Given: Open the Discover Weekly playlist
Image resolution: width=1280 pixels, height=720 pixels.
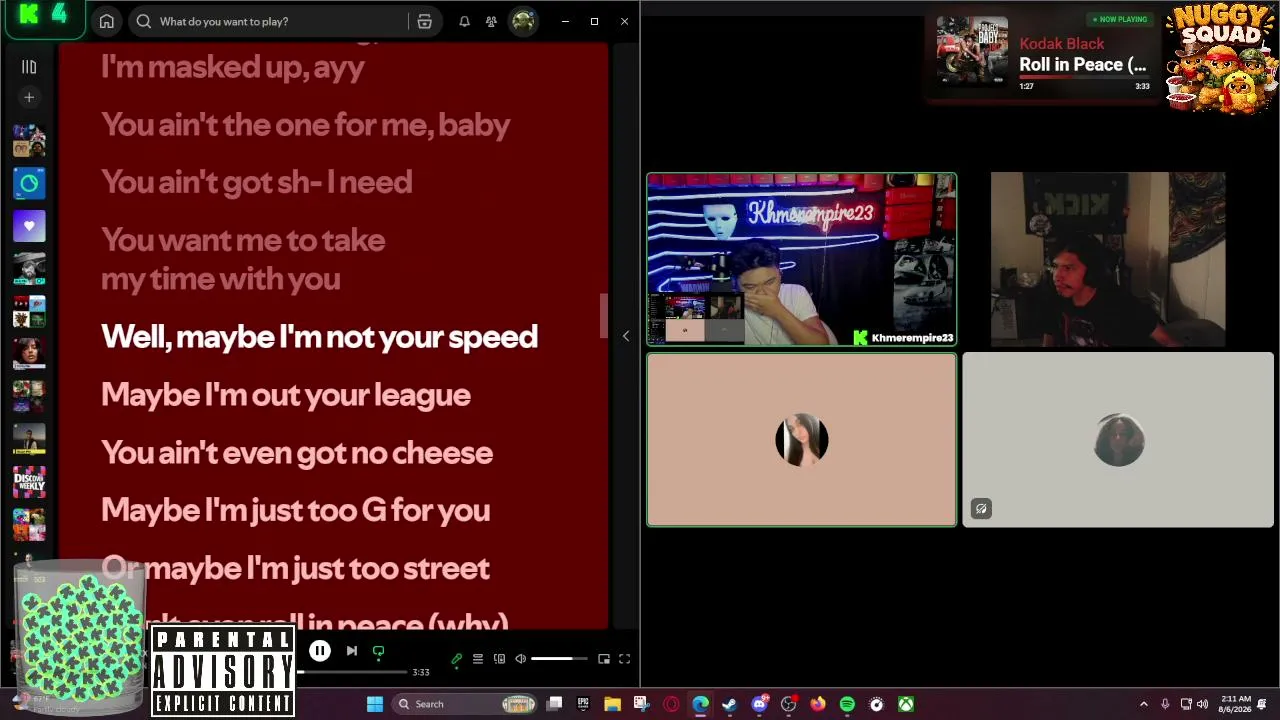Looking at the screenshot, I should [x=29, y=483].
